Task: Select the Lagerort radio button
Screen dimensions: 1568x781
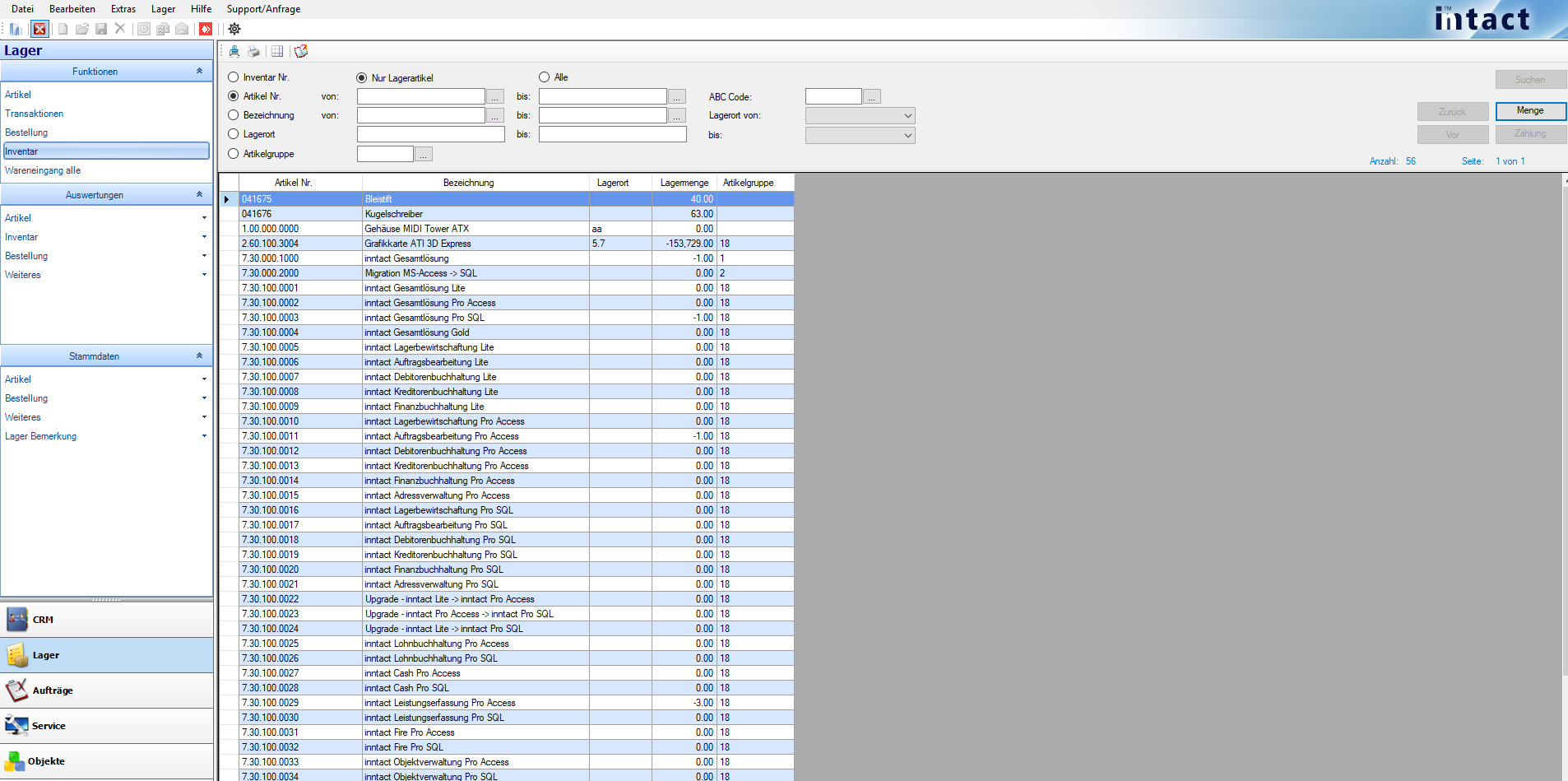Action: [x=234, y=134]
